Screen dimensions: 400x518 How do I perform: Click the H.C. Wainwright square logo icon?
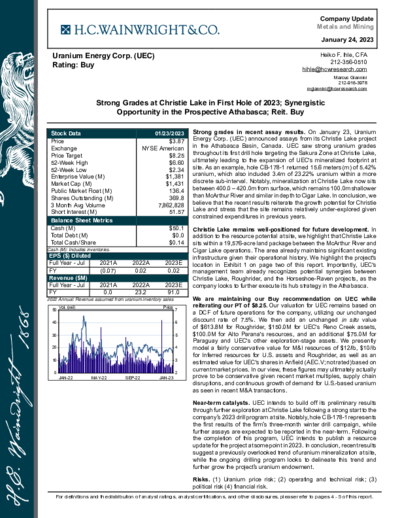click(x=66, y=30)
